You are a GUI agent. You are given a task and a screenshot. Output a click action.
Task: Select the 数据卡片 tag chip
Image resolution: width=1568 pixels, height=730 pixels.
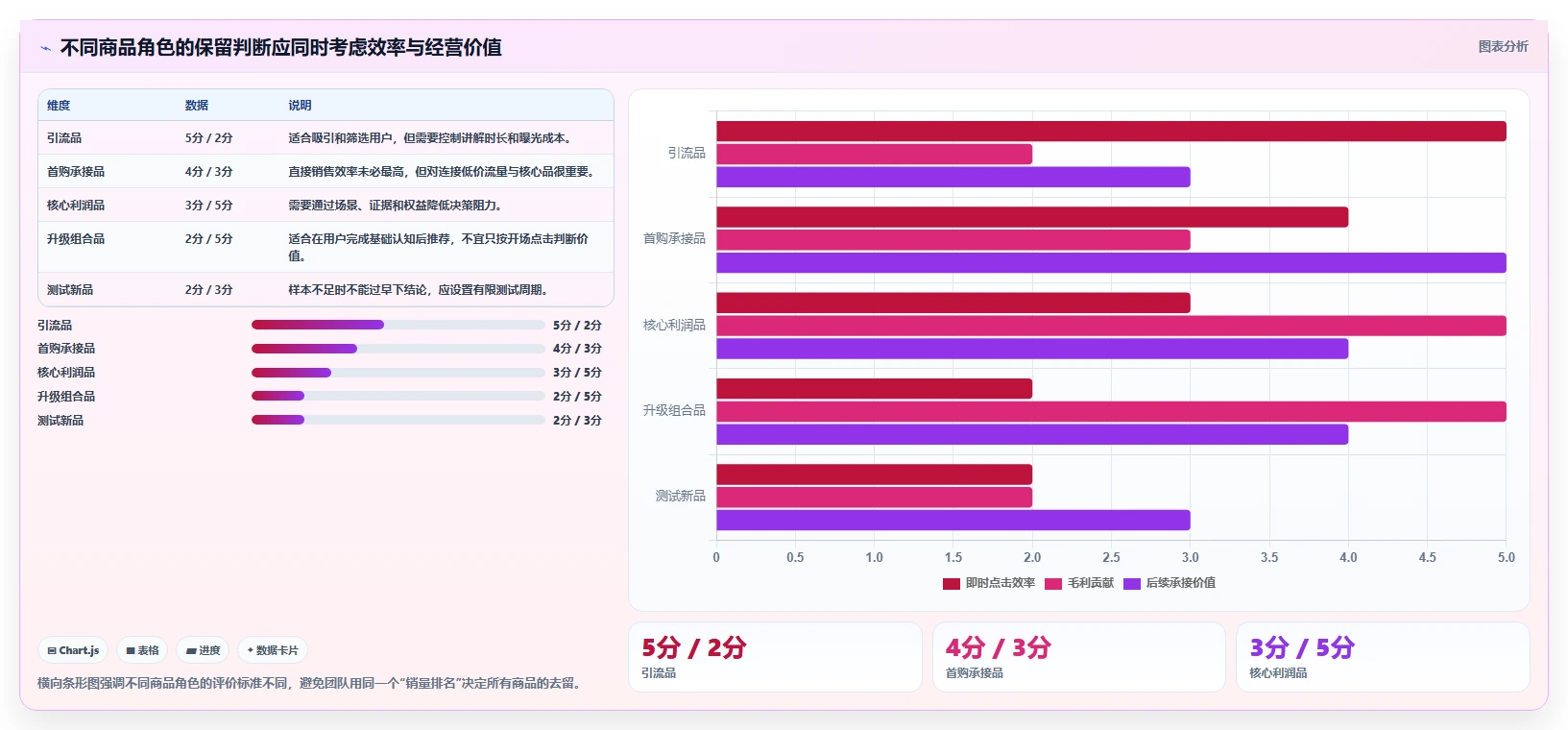coord(273,650)
